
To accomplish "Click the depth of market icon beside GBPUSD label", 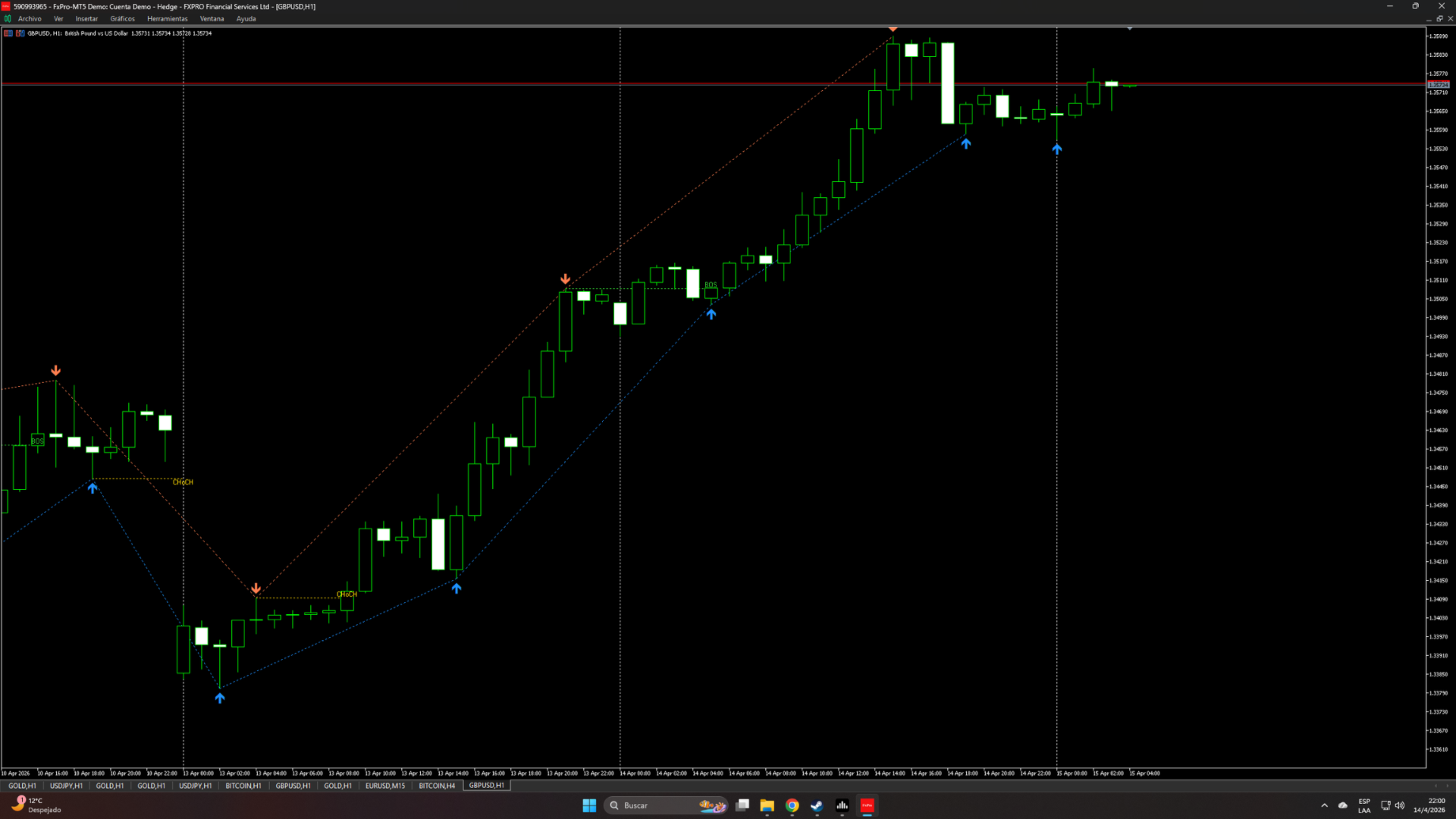I will point(20,33).
